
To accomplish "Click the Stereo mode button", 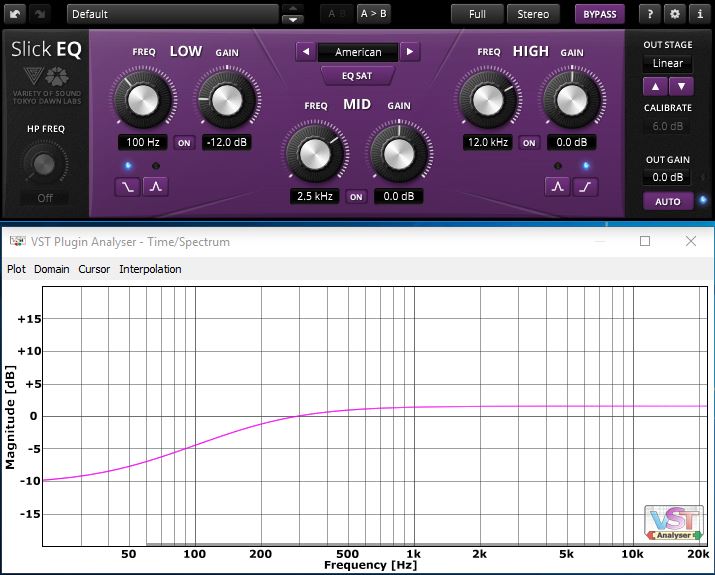I will (533, 14).
